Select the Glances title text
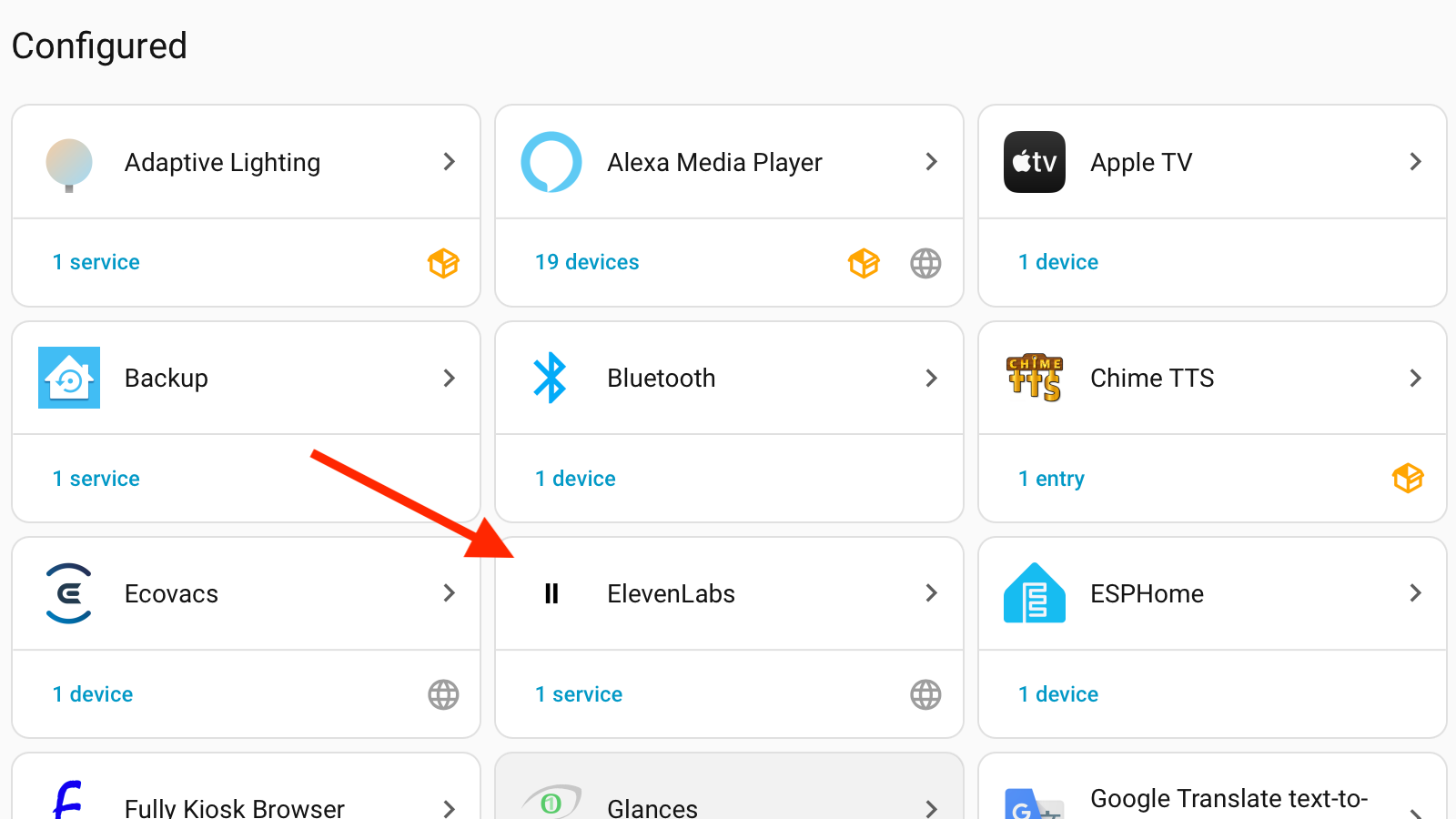Image resolution: width=1456 pixels, height=819 pixels. pyautogui.click(x=652, y=808)
